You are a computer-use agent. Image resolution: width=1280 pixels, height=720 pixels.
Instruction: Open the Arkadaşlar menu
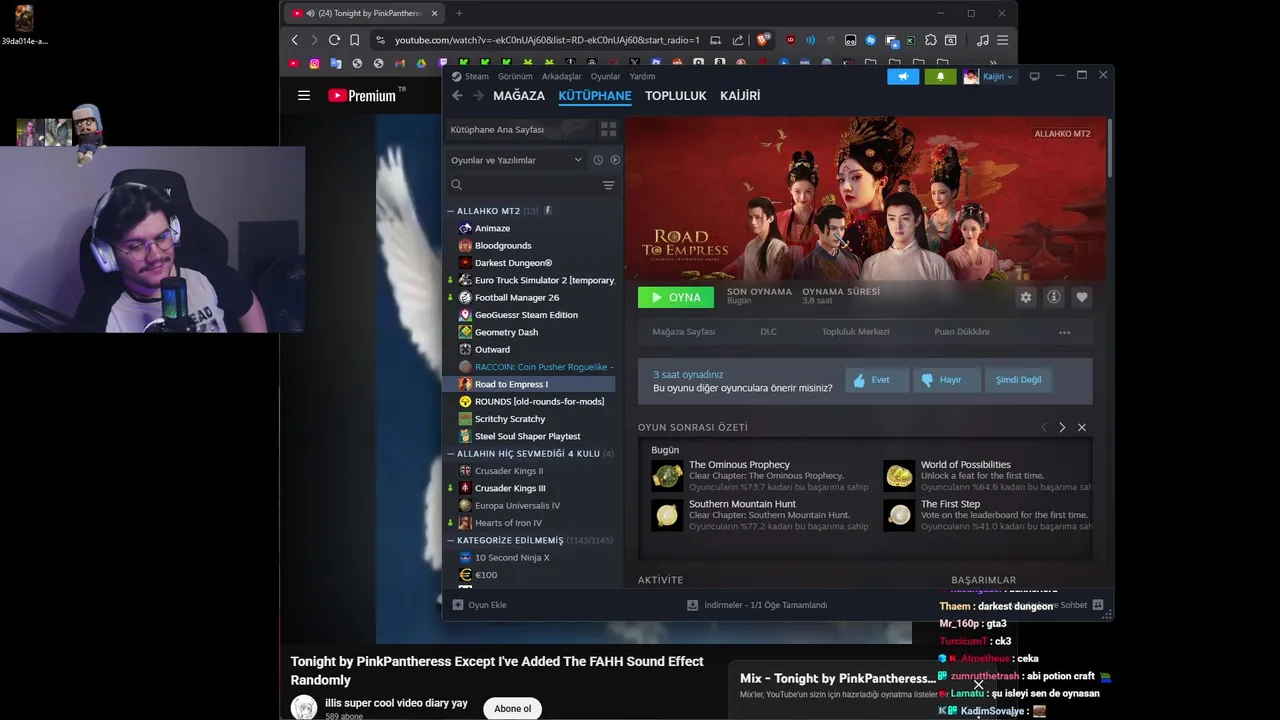pyautogui.click(x=561, y=76)
